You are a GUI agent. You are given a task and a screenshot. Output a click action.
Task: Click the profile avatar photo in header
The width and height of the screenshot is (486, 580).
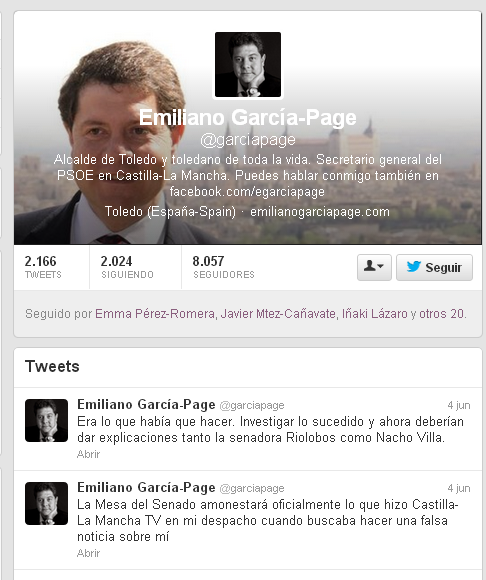click(x=248, y=65)
